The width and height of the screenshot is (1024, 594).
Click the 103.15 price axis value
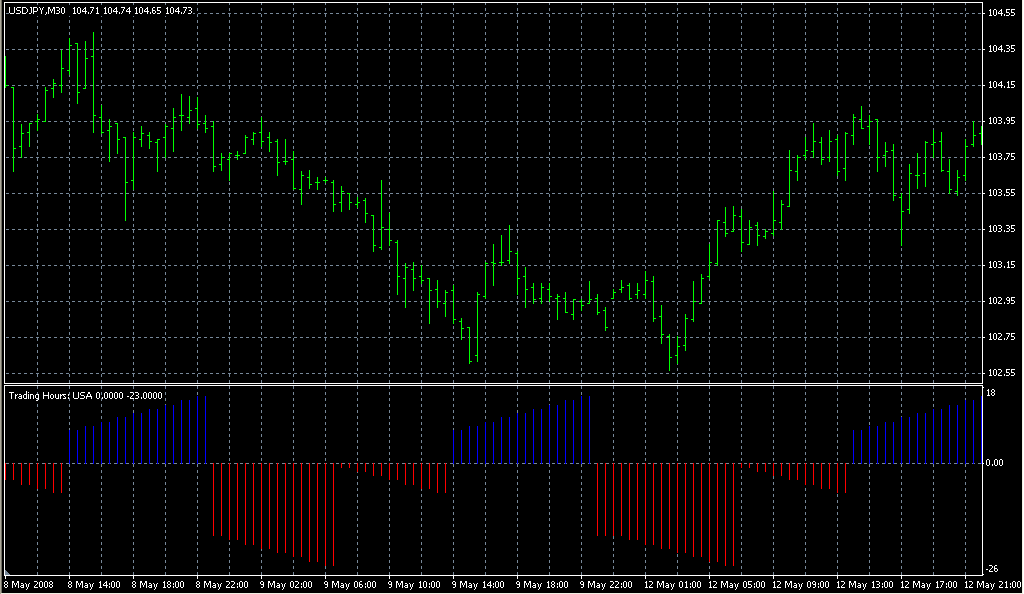pos(1002,265)
